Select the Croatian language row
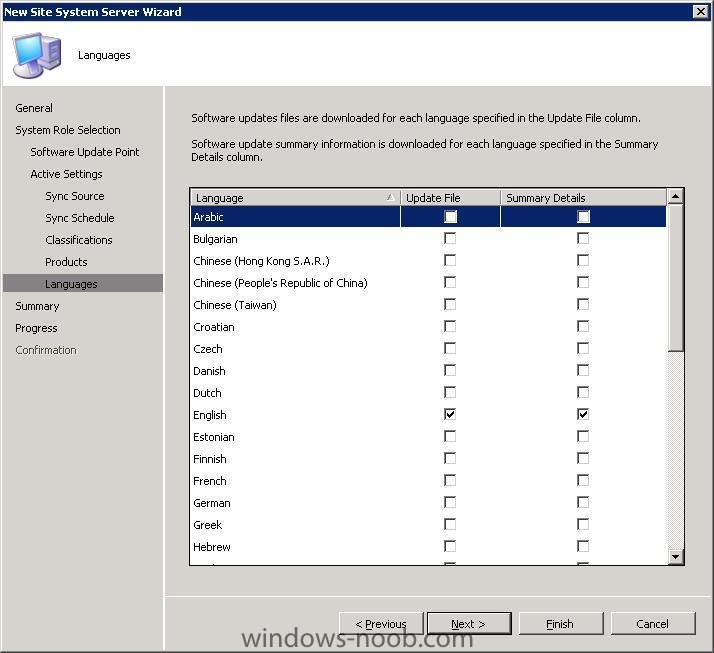The image size is (714, 653). click(x=428, y=326)
